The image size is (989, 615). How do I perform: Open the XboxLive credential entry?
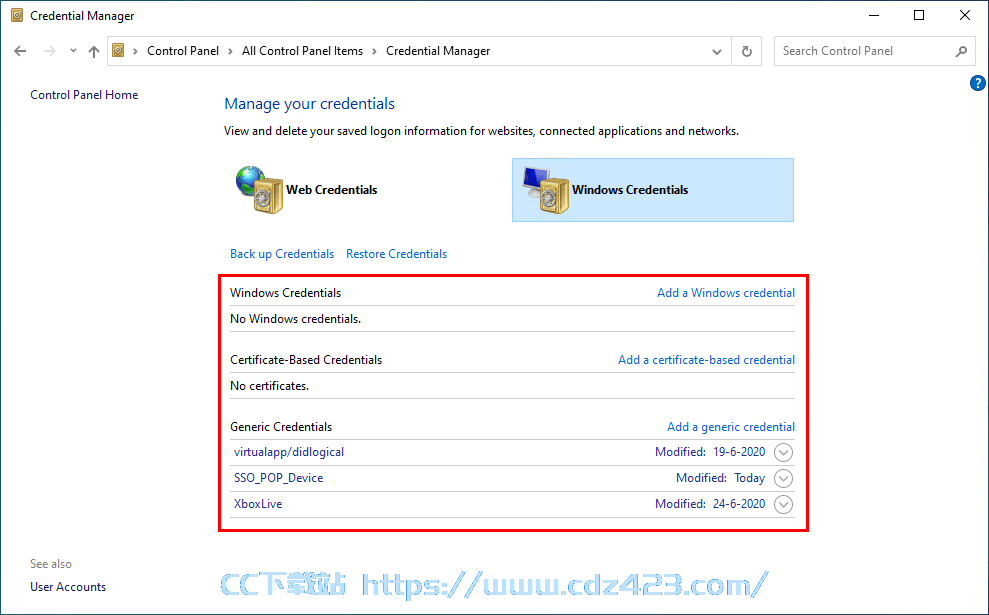tap(258, 504)
